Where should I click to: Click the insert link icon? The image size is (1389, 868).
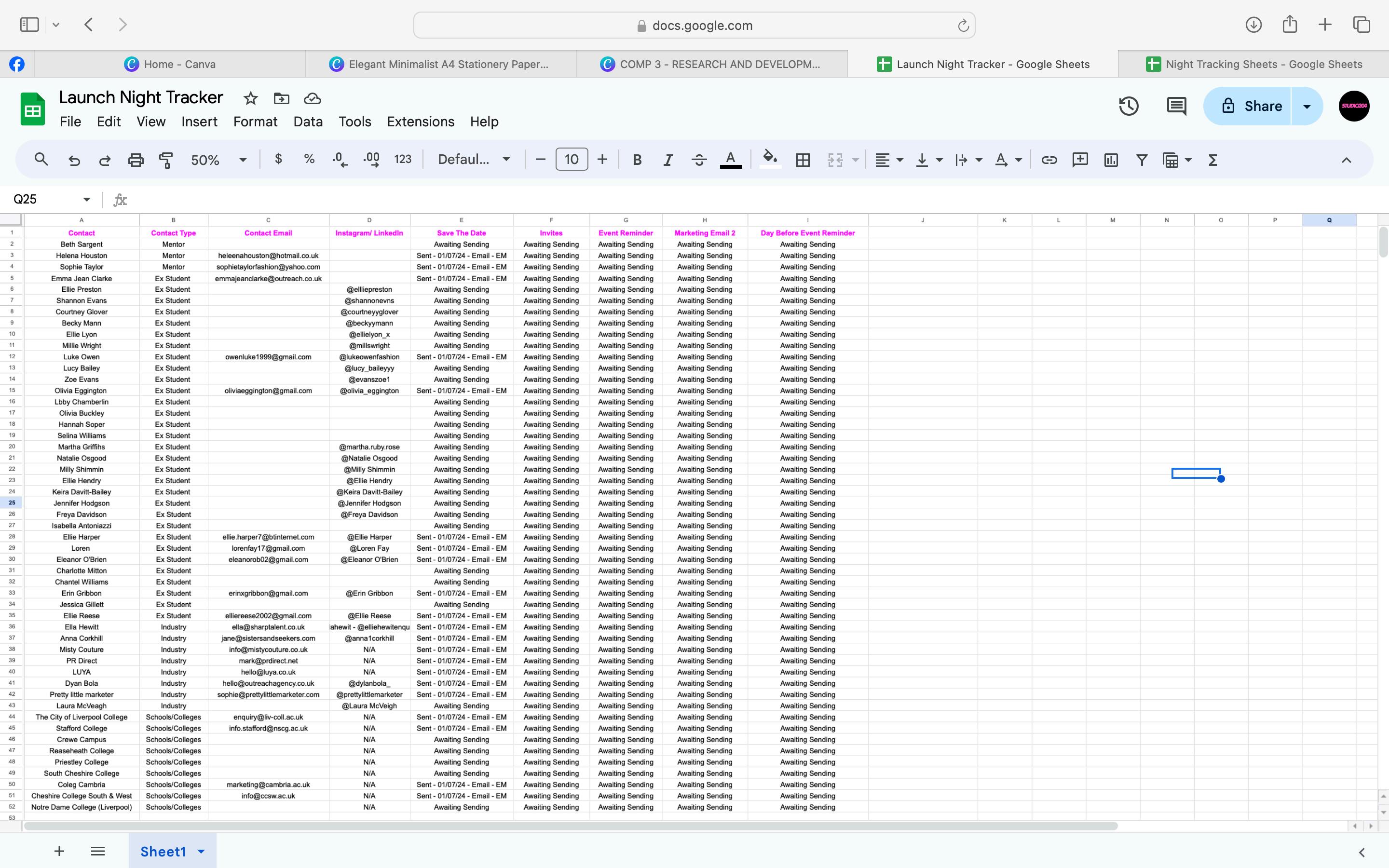tap(1049, 160)
